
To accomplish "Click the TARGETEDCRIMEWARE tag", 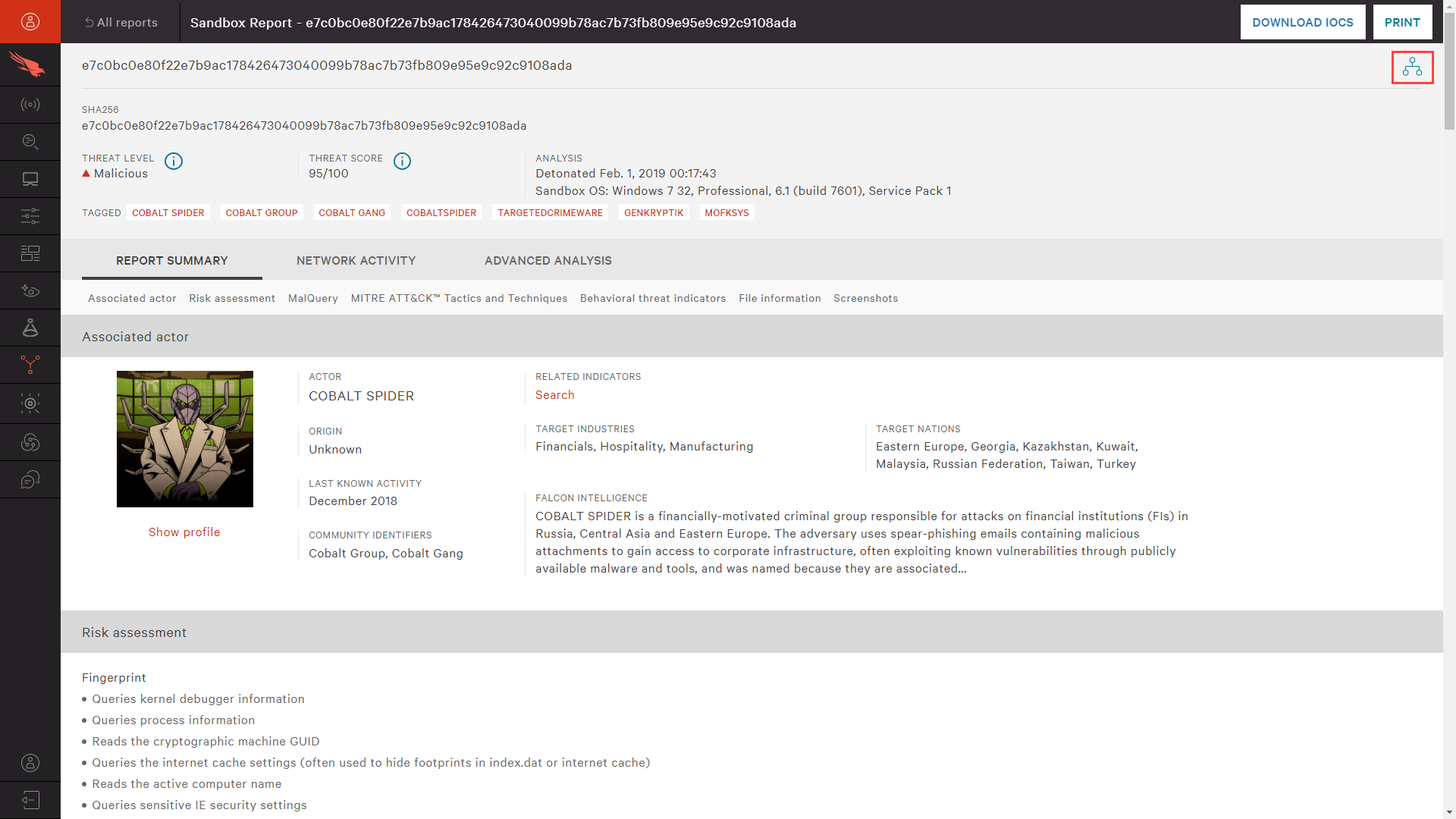I will pos(551,212).
